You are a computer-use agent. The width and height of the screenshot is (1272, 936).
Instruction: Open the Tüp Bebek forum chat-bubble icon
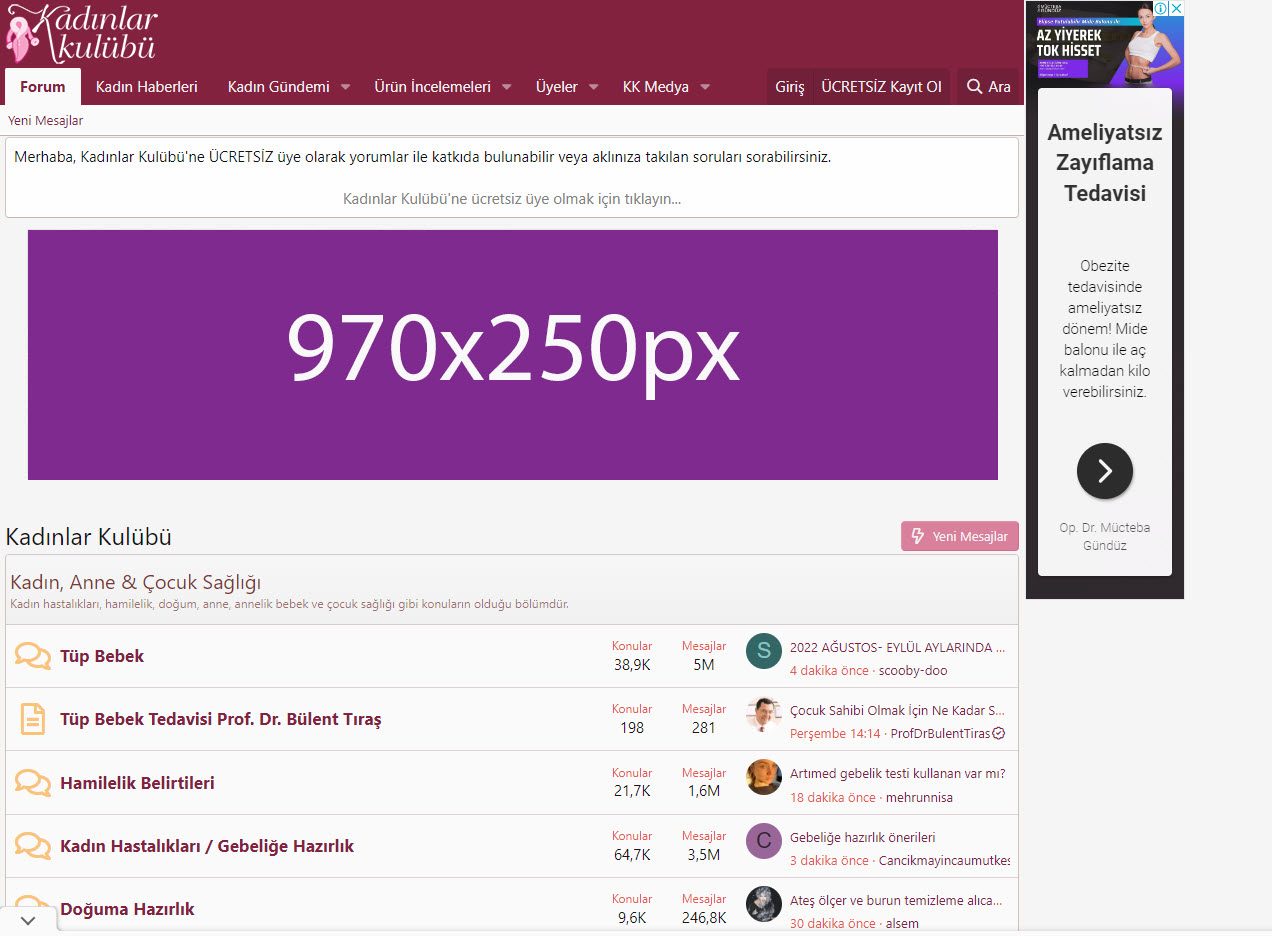tap(32, 656)
